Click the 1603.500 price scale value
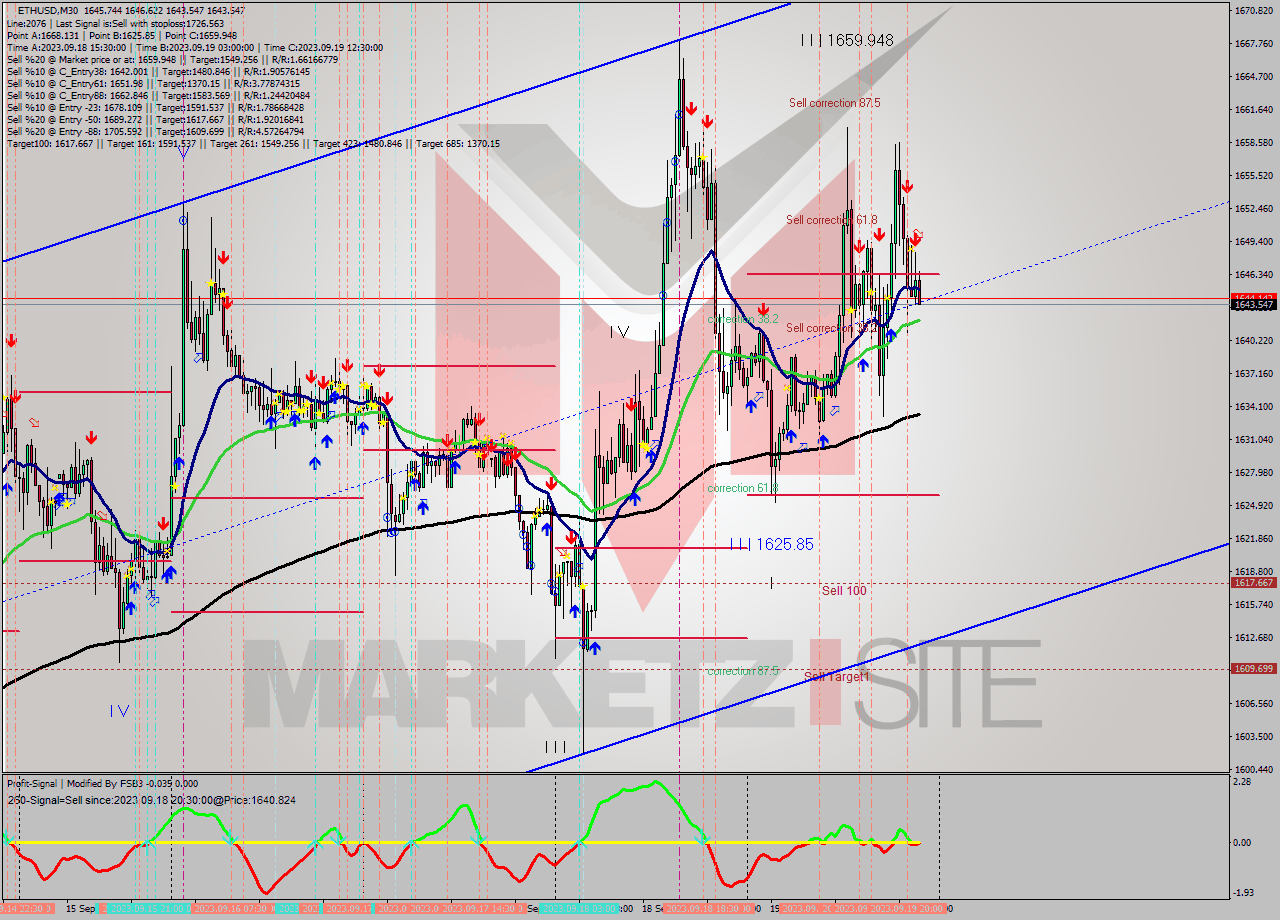 tap(1253, 736)
